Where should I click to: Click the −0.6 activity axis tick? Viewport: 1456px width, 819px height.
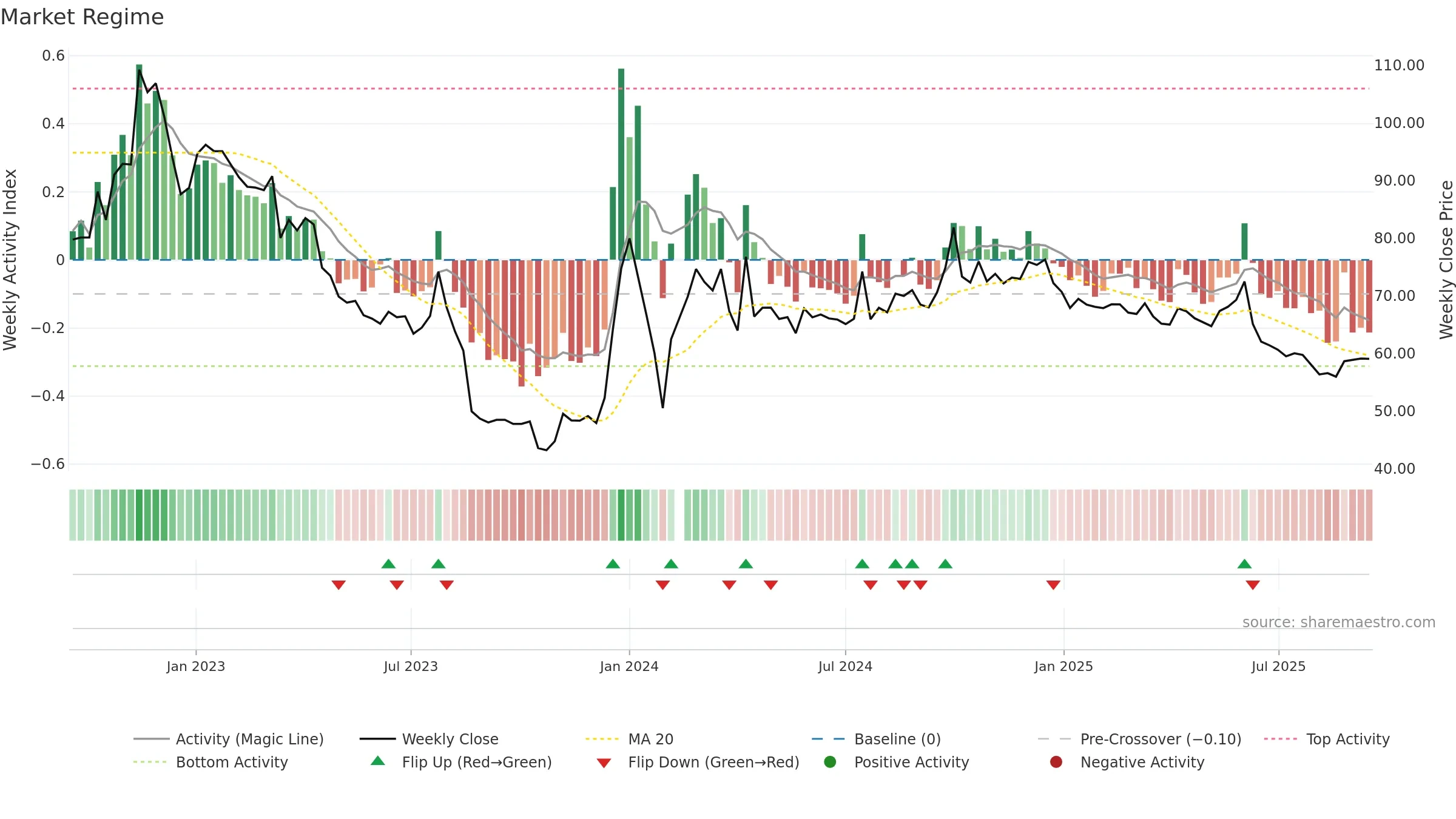coord(48,464)
